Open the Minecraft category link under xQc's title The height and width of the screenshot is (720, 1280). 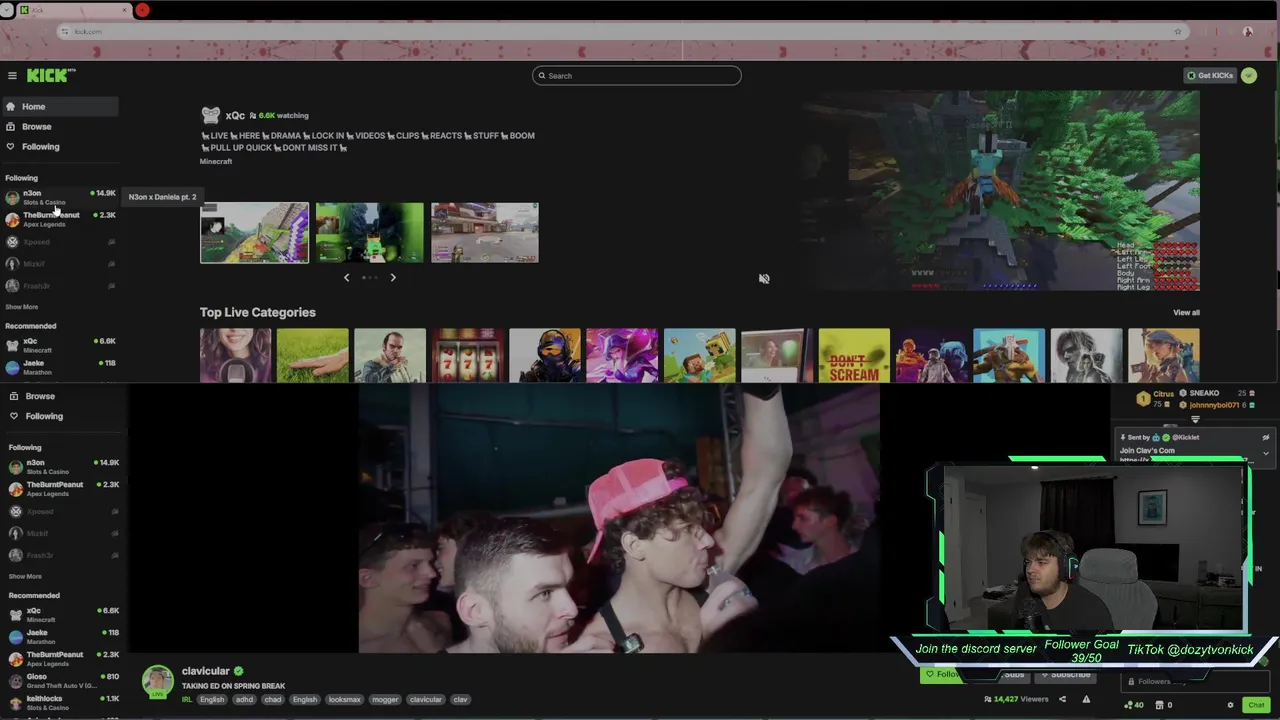coord(216,161)
